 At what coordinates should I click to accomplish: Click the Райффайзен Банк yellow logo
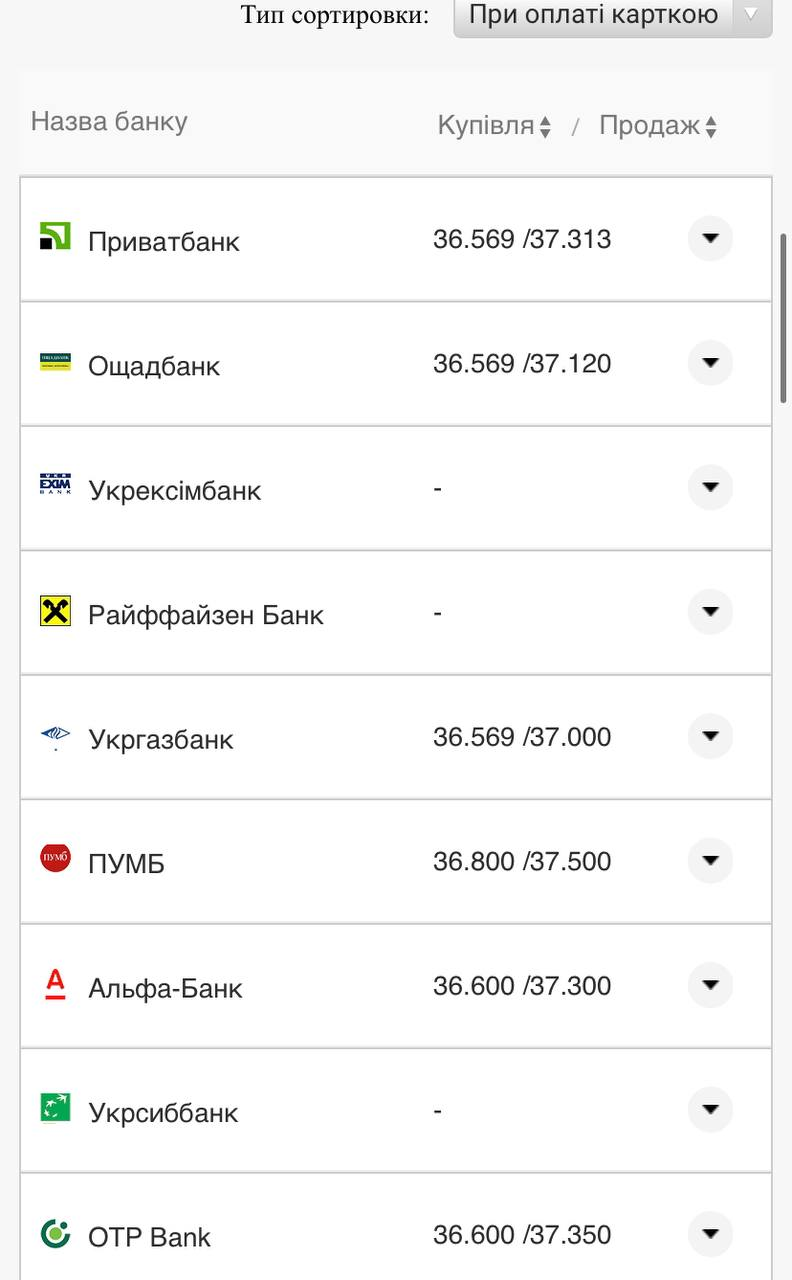coord(55,611)
